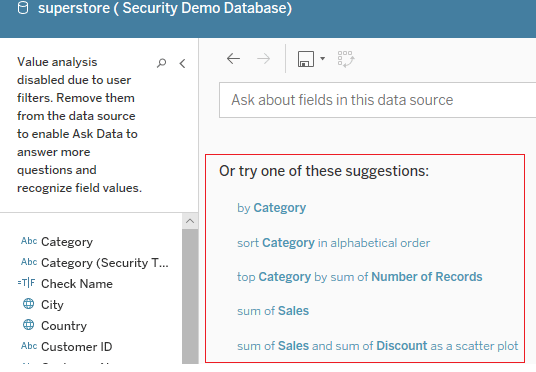
Task: Select the Category (Security T... field
Action: pyautogui.click(x=95, y=263)
